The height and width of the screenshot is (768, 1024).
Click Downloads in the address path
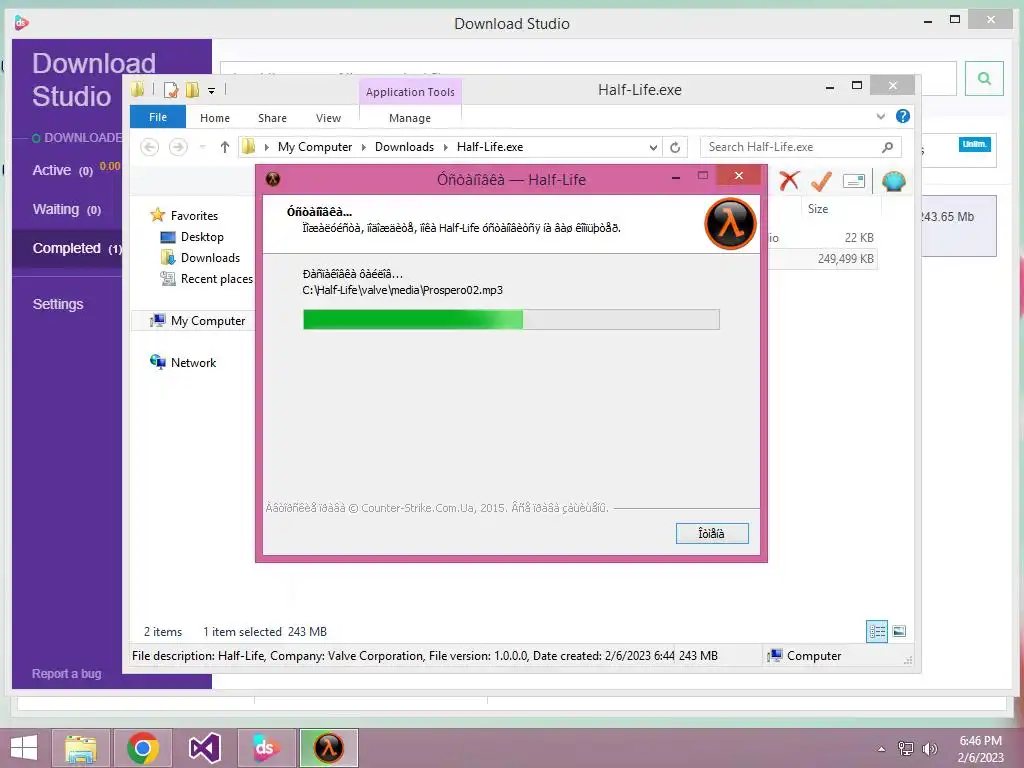click(x=404, y=147)
